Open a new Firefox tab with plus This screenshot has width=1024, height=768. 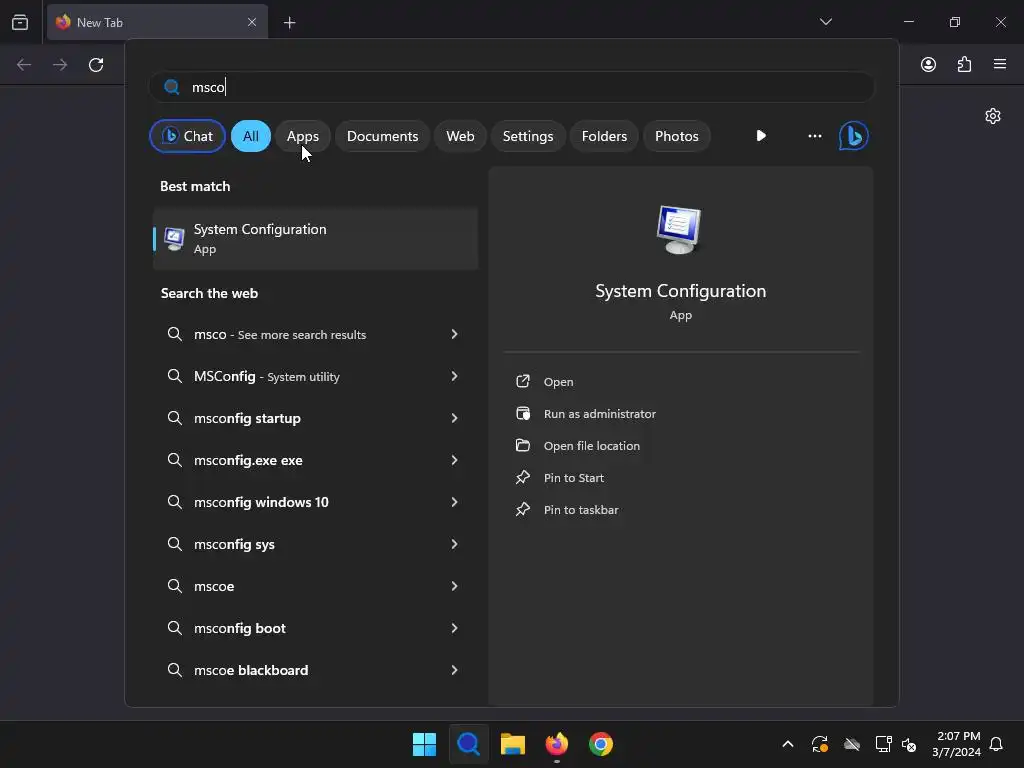tap(289, 23)
